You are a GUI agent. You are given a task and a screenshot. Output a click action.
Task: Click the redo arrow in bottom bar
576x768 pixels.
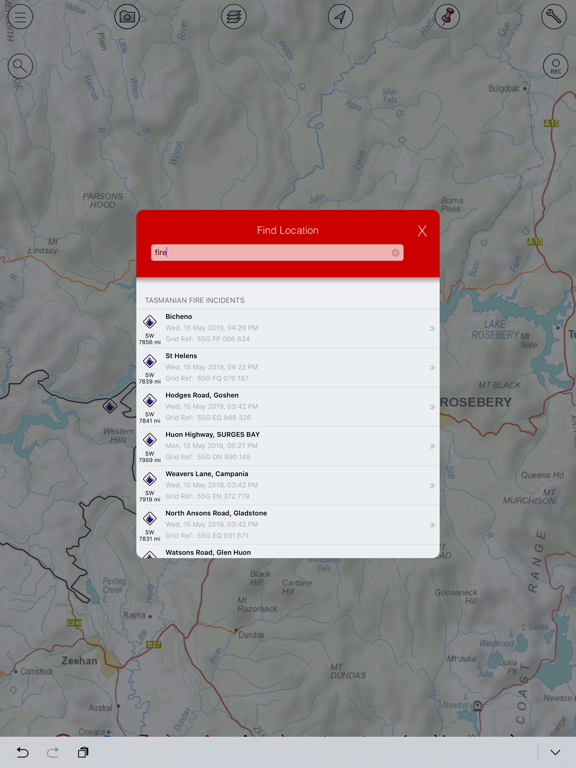(53, 752)
